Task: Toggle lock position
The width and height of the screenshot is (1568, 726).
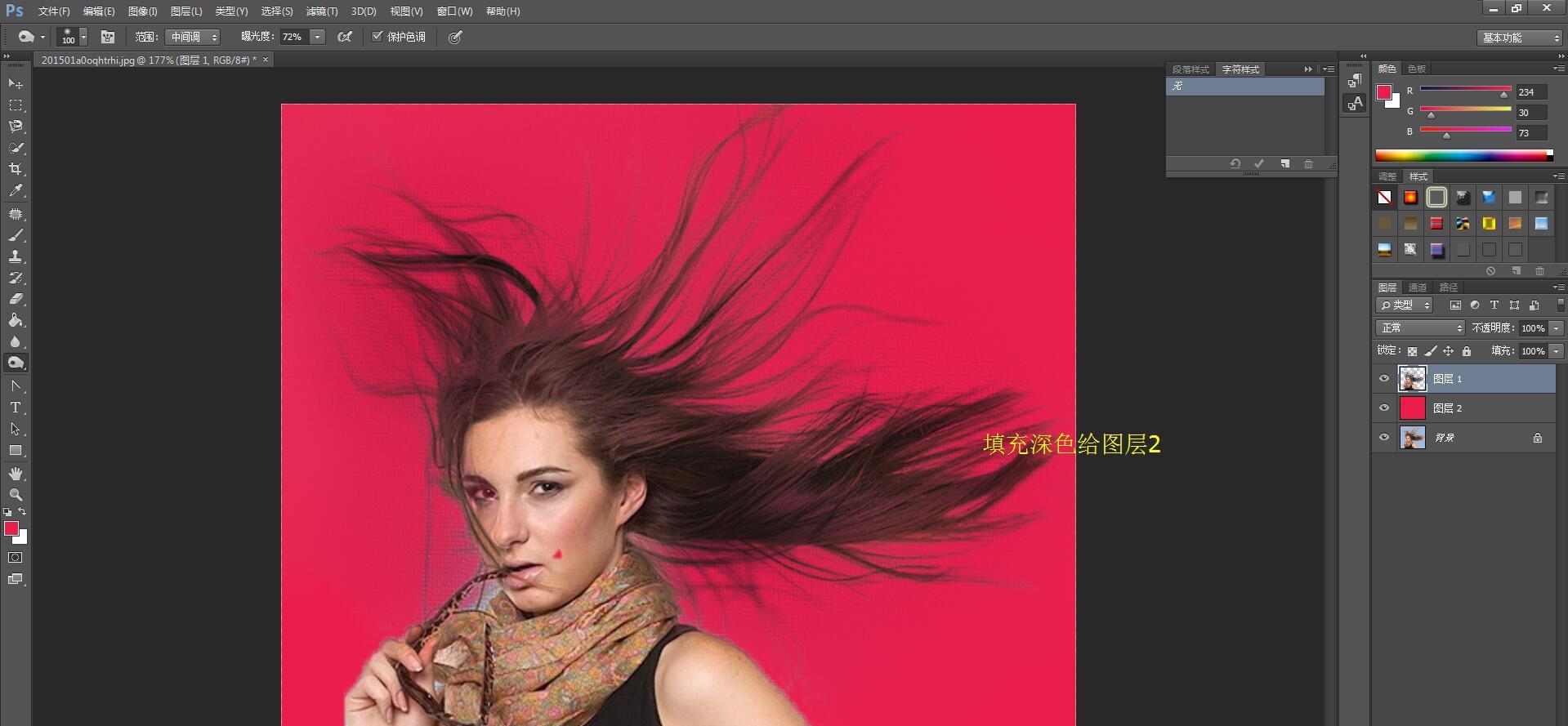Action: coord(1448,351)
